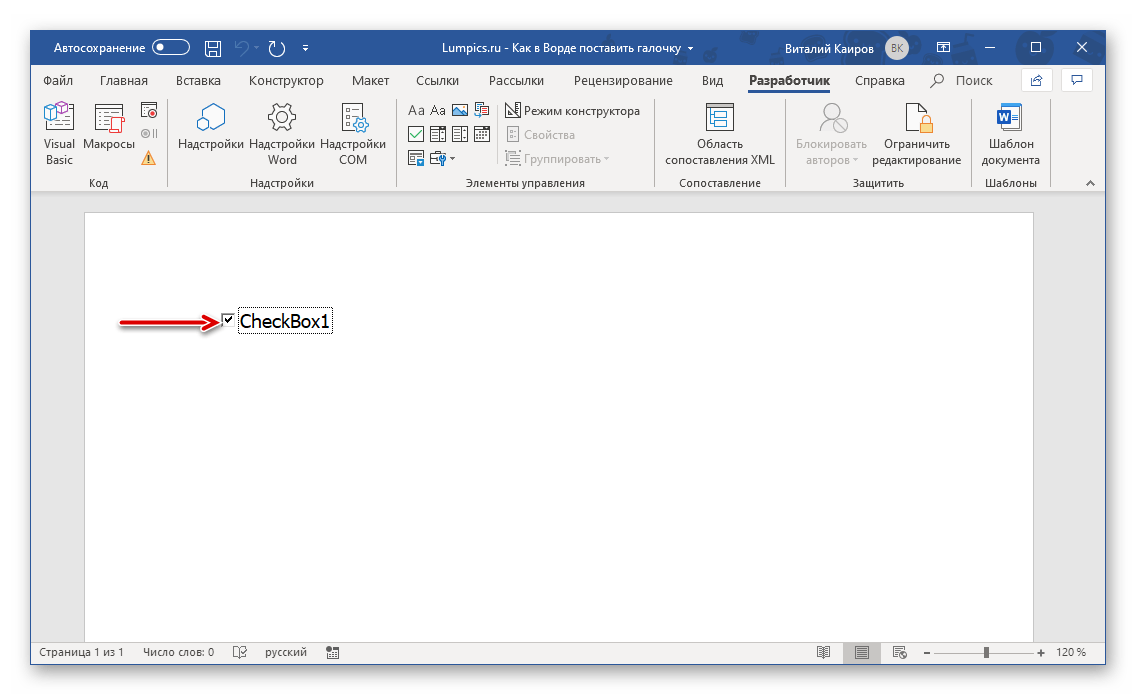Toggle Режим конструктора design mode
1136x695 pixels.
tap(572, 111)
